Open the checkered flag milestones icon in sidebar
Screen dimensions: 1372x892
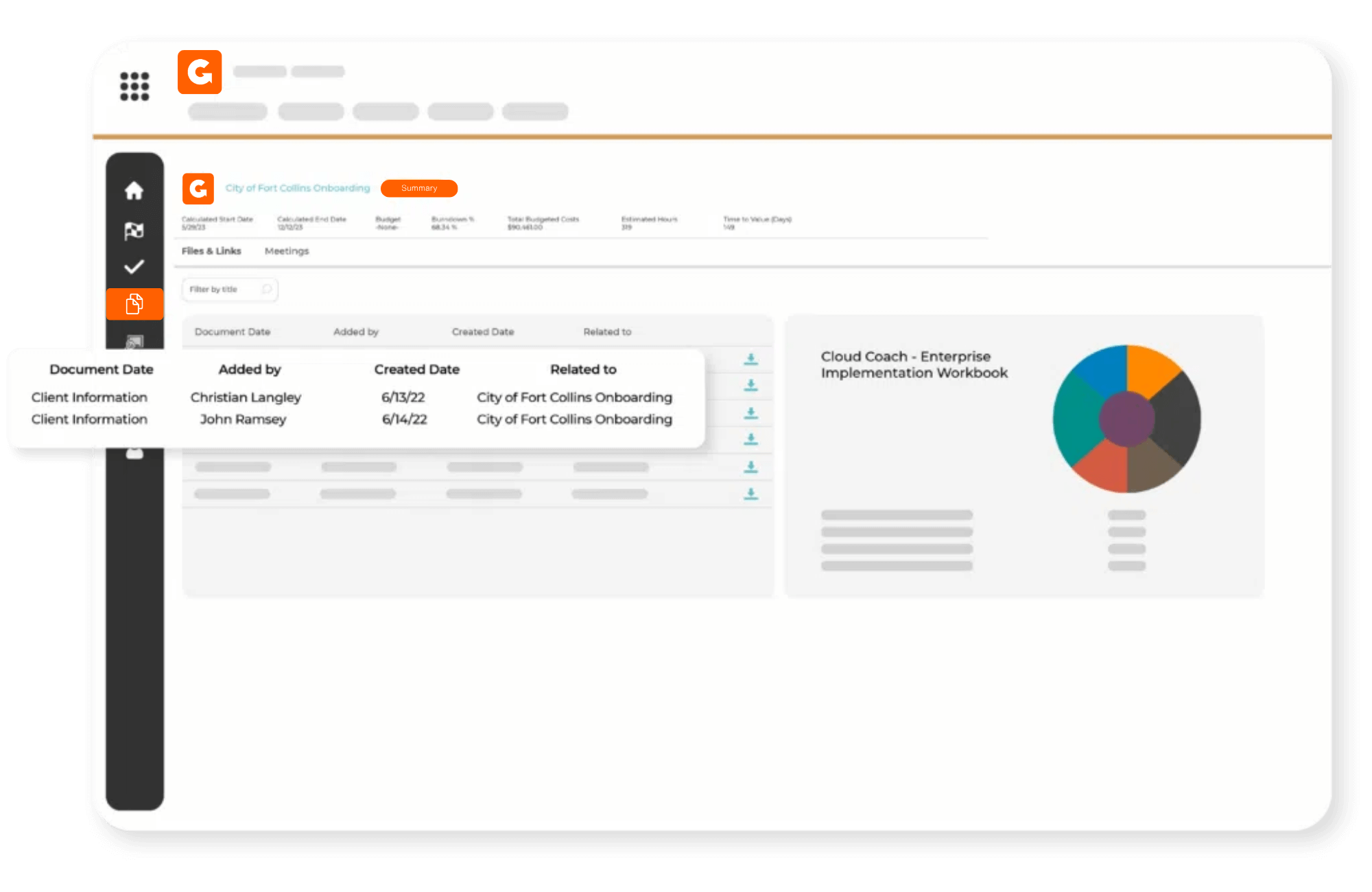click(x=134, y=231)
